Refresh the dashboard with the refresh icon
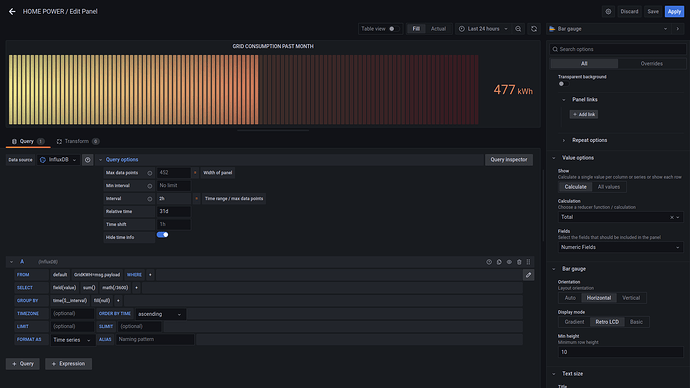Screen dimensions: 690x388 coord(534,29)
